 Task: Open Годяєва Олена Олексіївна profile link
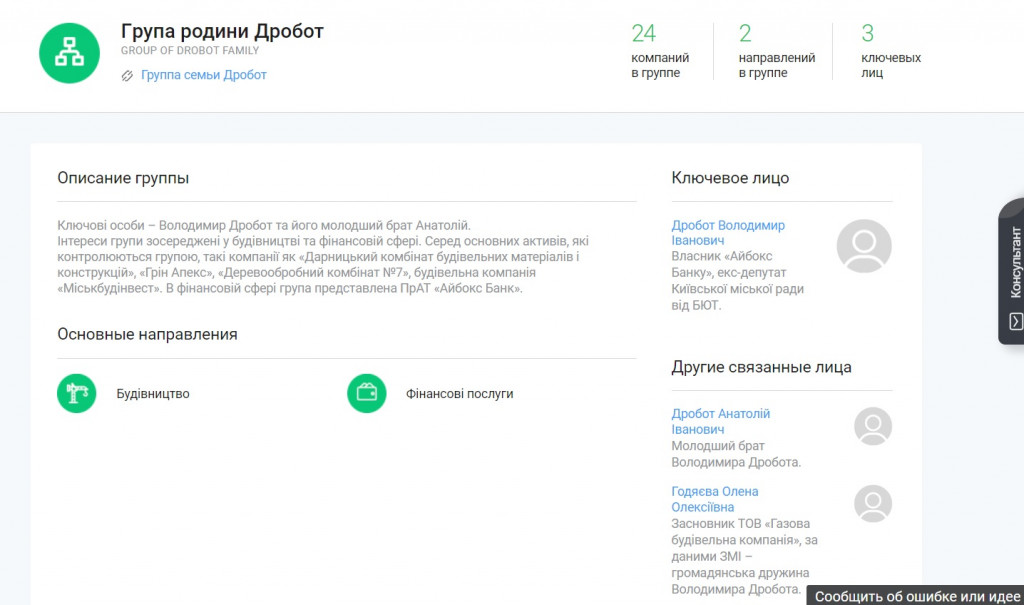[714, 499]
